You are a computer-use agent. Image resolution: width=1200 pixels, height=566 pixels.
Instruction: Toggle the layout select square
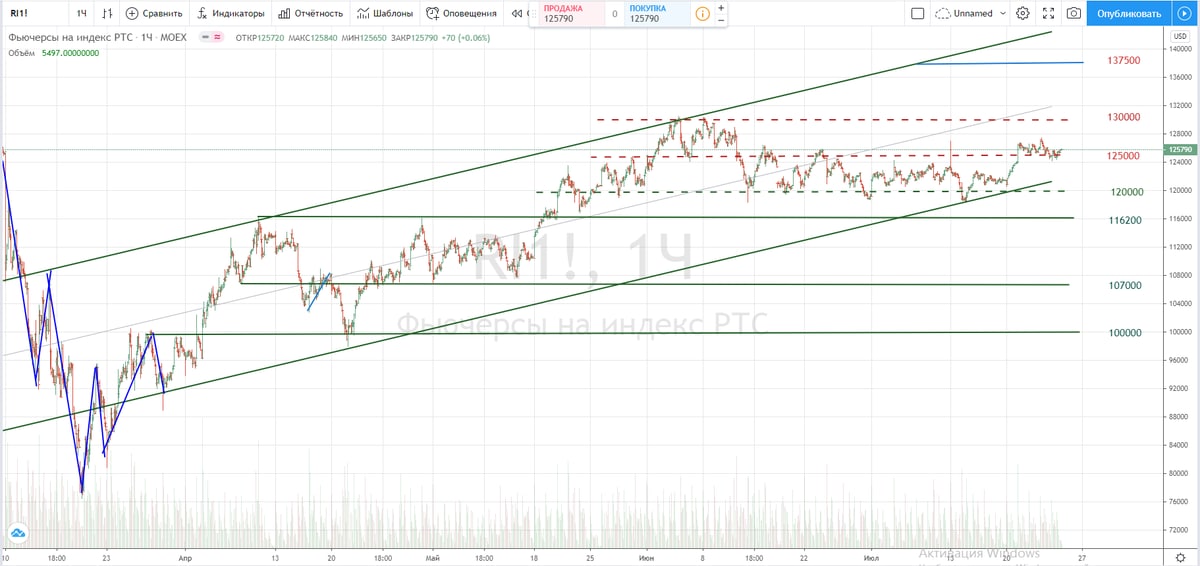pyautogui.click(x=918, y=14)
